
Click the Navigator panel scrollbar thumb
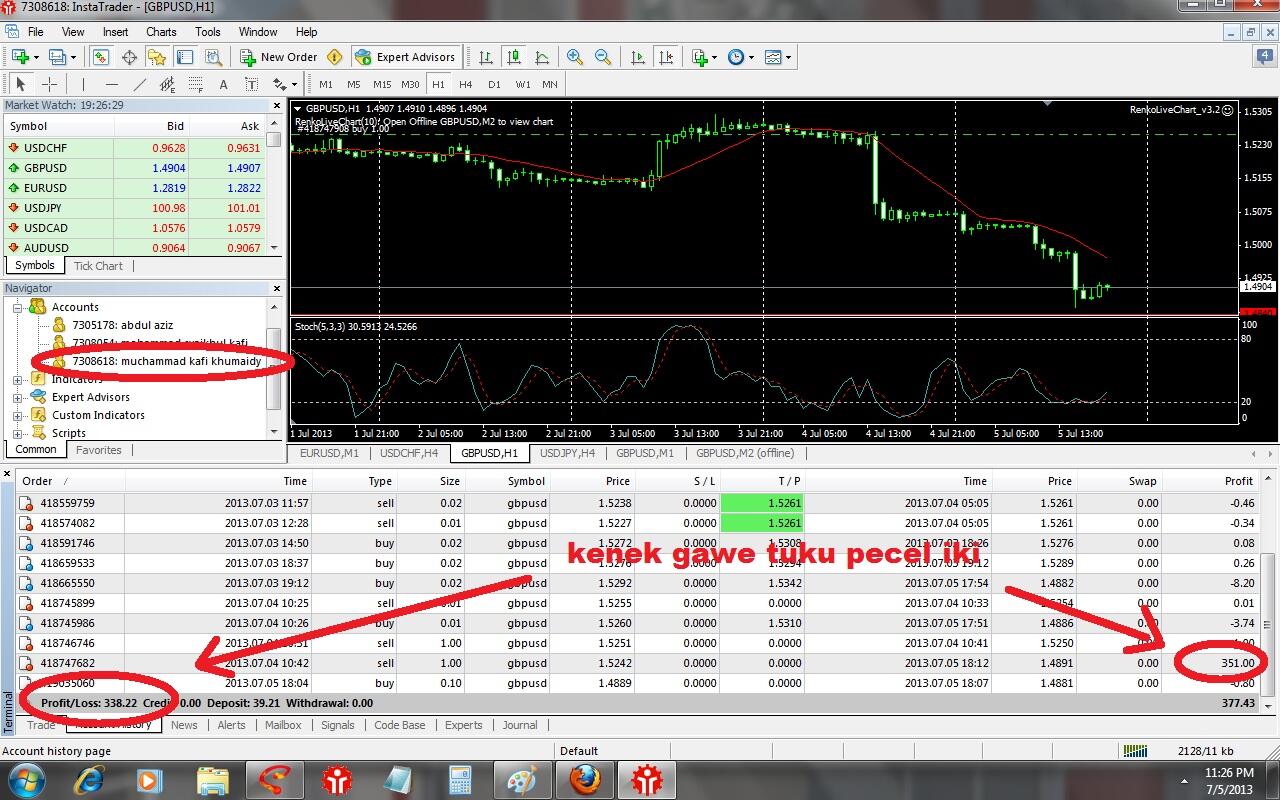pyautogui.click(x=275, y=368)
